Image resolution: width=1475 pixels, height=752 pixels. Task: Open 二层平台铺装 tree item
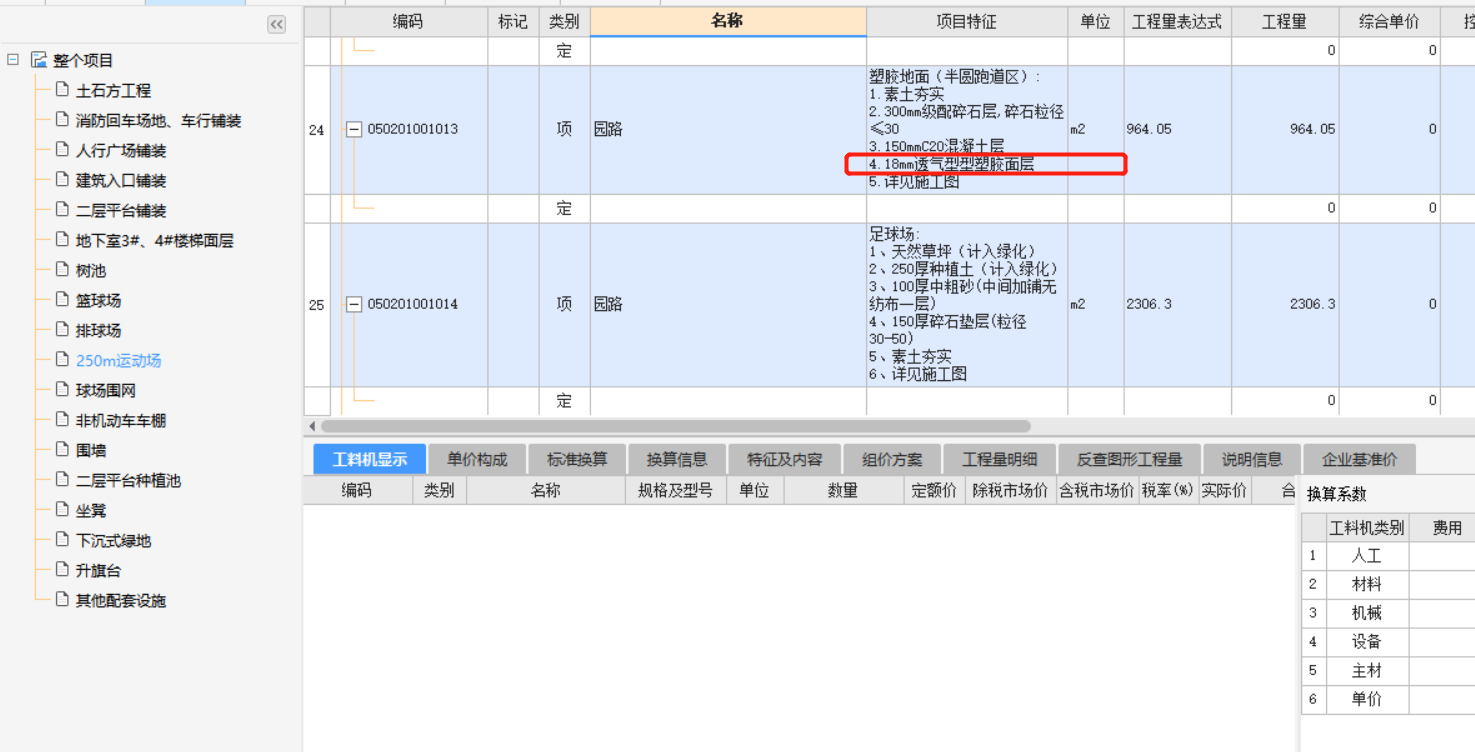coord(121,210)
